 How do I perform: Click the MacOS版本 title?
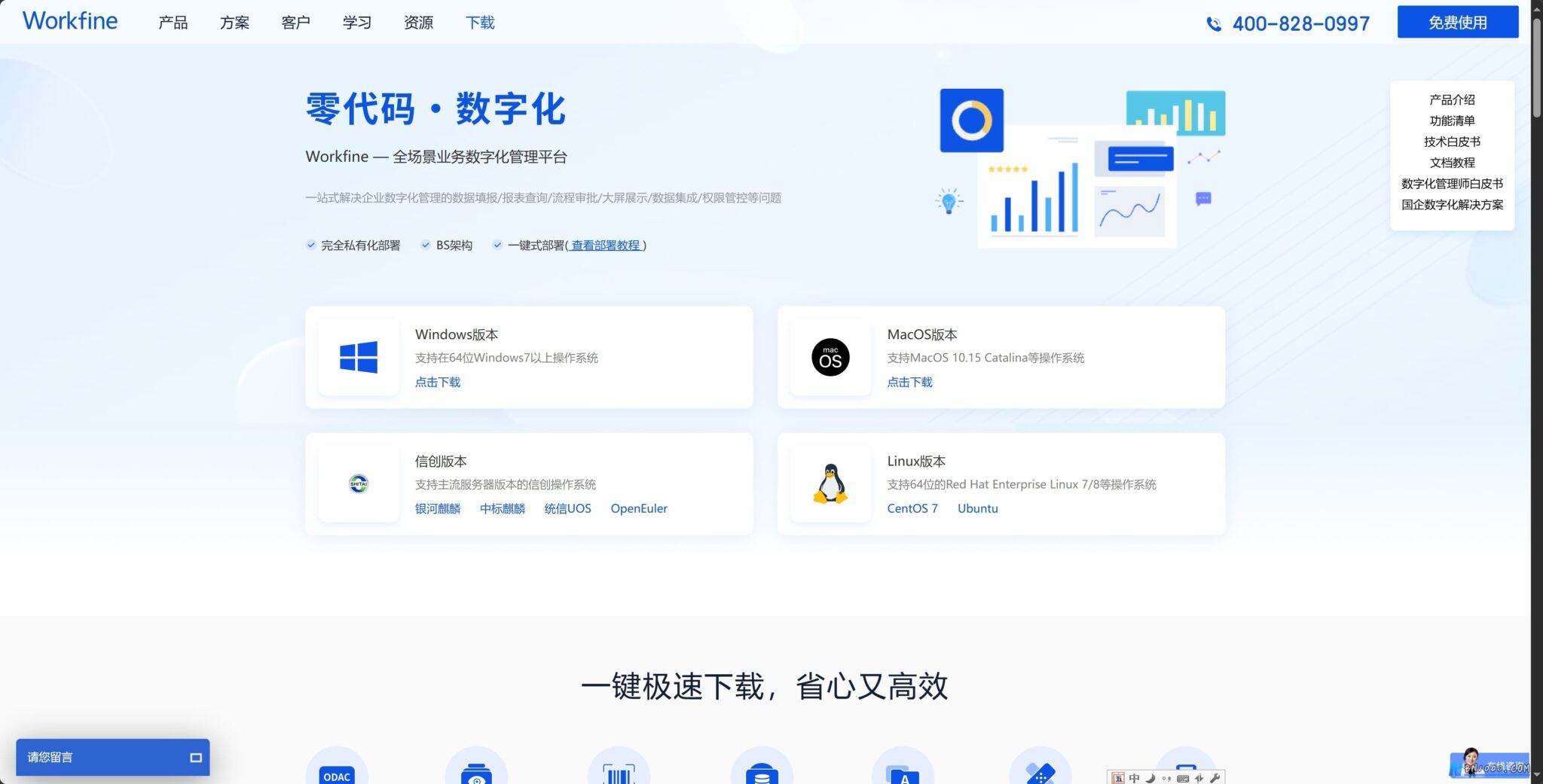922,334
